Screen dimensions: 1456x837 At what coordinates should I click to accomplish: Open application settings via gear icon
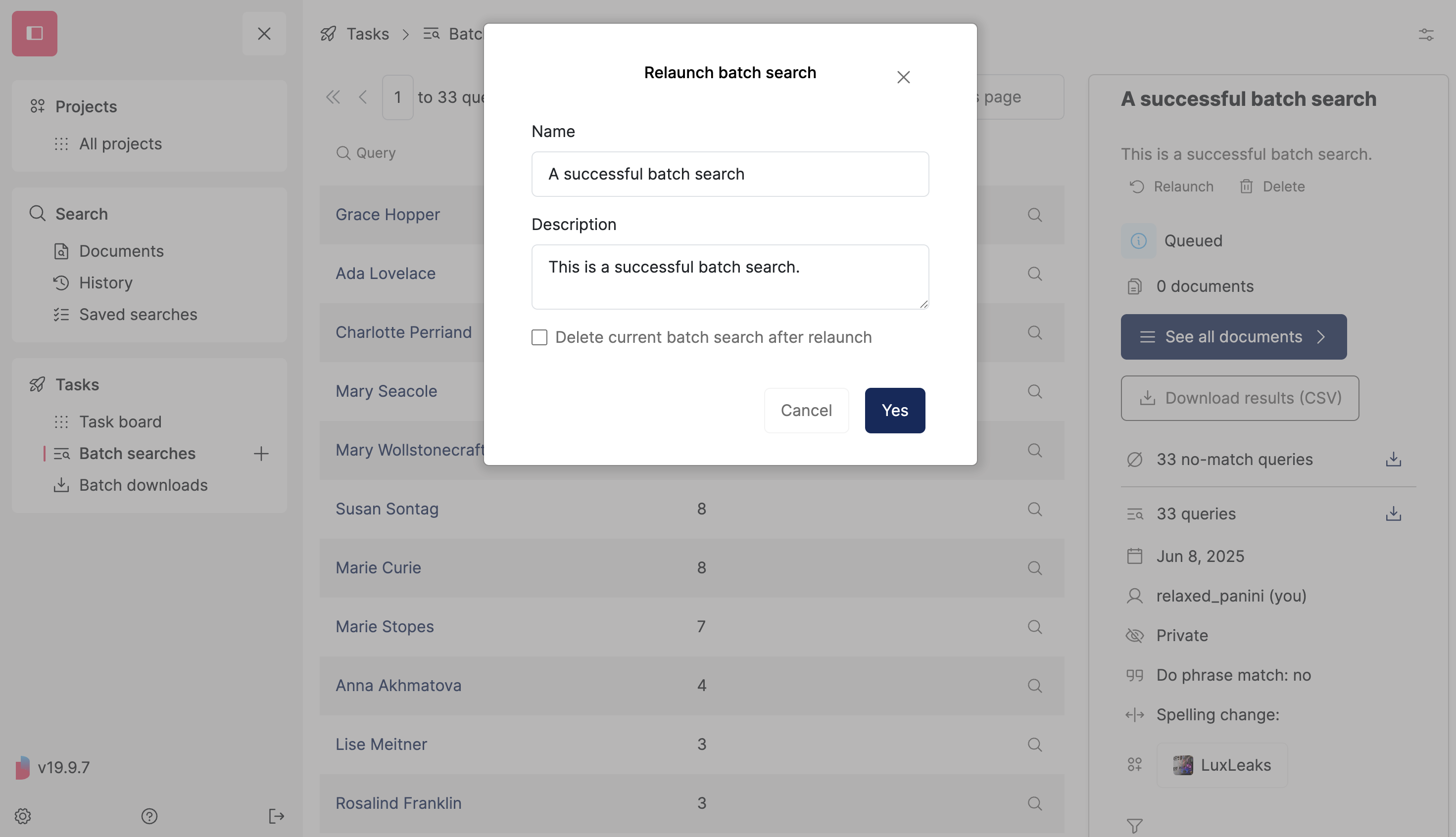23,816
